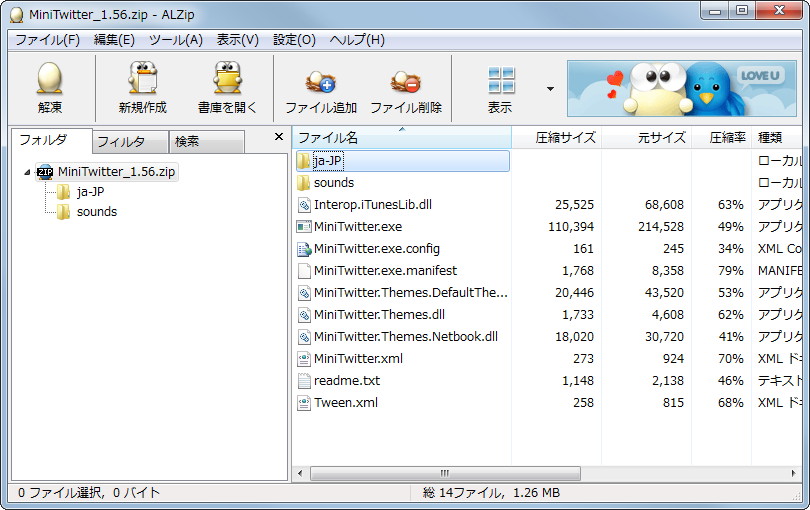Click the sounds folder icon in file list

[x=304, y=183]
